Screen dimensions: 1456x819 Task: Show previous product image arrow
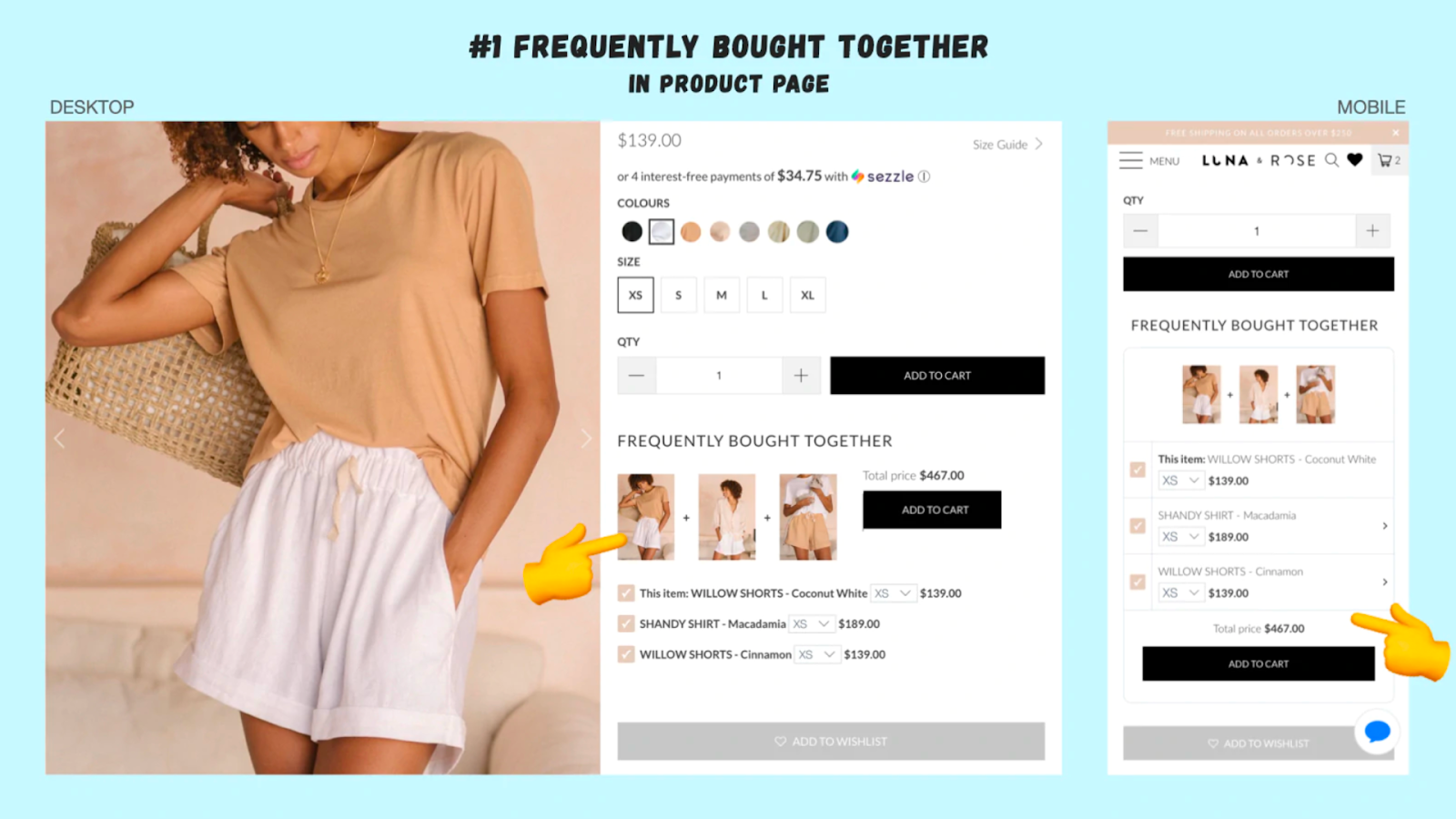(x=59, y=439)
